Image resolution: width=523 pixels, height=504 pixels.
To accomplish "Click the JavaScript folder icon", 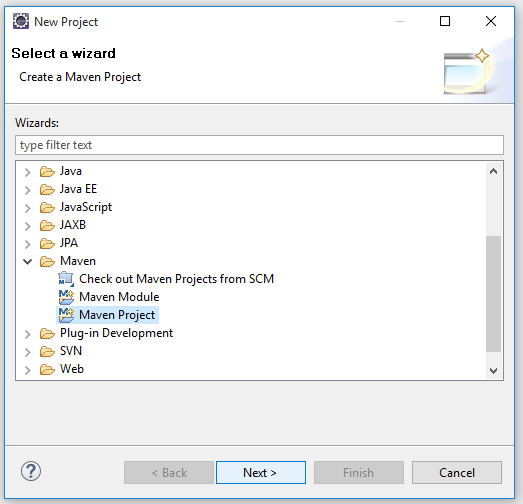I will [47, 207].
